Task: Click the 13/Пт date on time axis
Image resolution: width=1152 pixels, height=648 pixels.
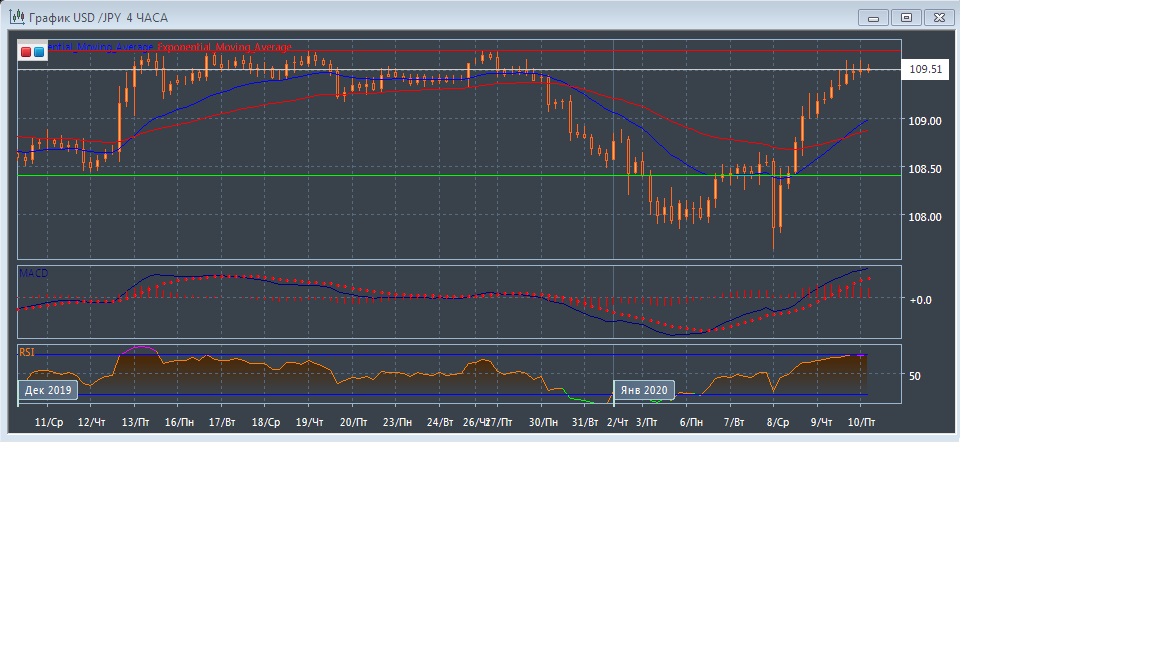Action: tap(136, 423)
